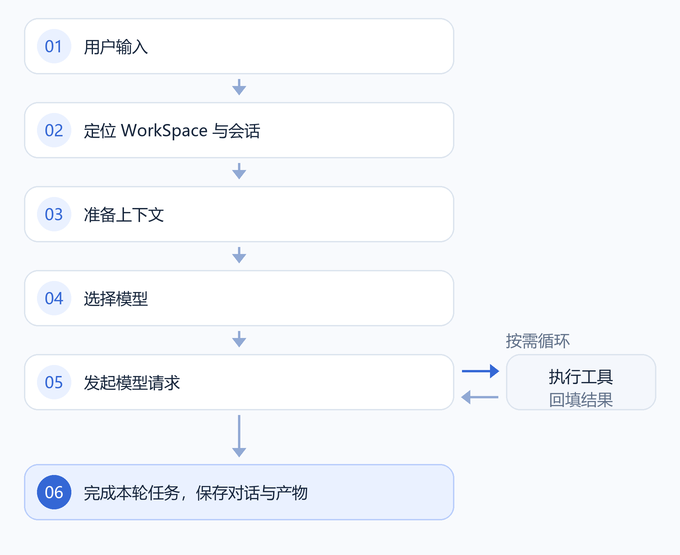This screenshot has height=555, width=680.
Task: Click the 02 step number badge
Action: (54, 131)
